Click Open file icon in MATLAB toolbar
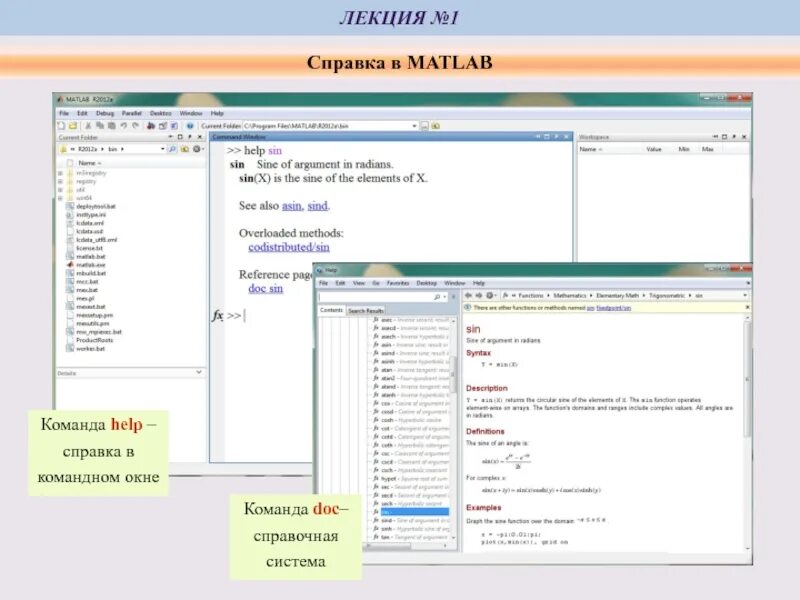 pyautogui.click(x=73, y=126)
